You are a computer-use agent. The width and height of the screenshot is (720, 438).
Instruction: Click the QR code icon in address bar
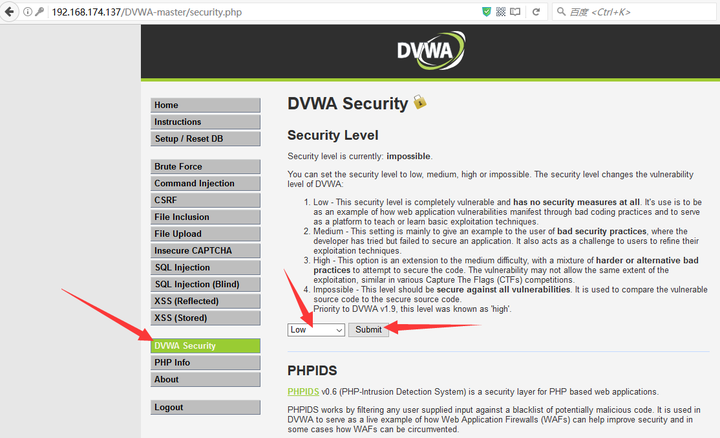[501, 11]
